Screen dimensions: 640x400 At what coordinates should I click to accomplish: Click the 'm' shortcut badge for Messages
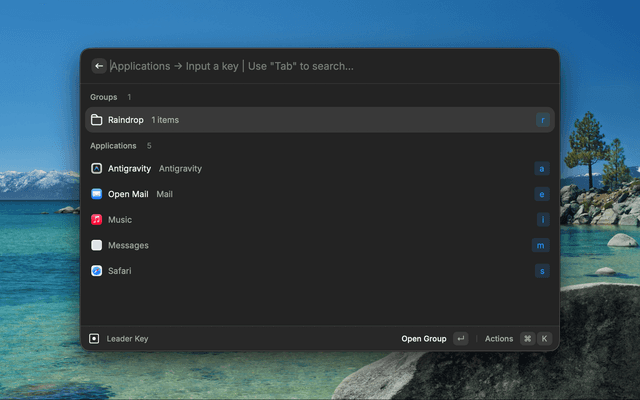[x=541, y=245]
